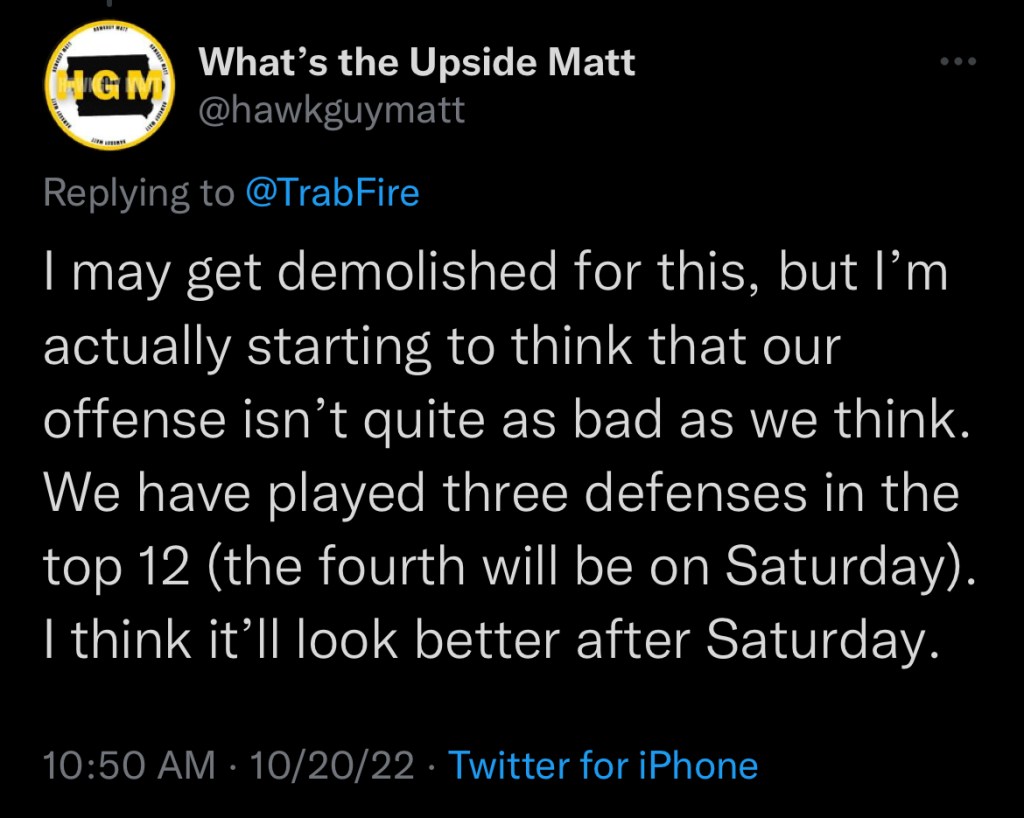Screen dimensions: 1024x818
Task: Click the display name What's the Upside Matt
Action: pyautogui.click(x=417, y=64)
